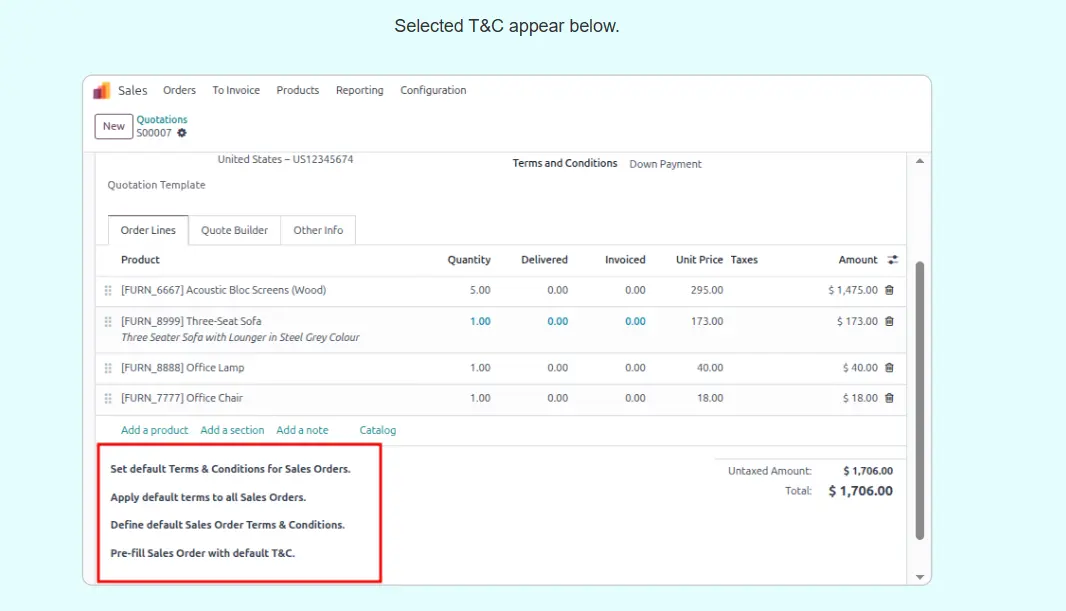Delete the Acoustic Bloc Screens order line
Image resolution: width=1066 pixels, height=611 pixels.
[x=889, y=290]
